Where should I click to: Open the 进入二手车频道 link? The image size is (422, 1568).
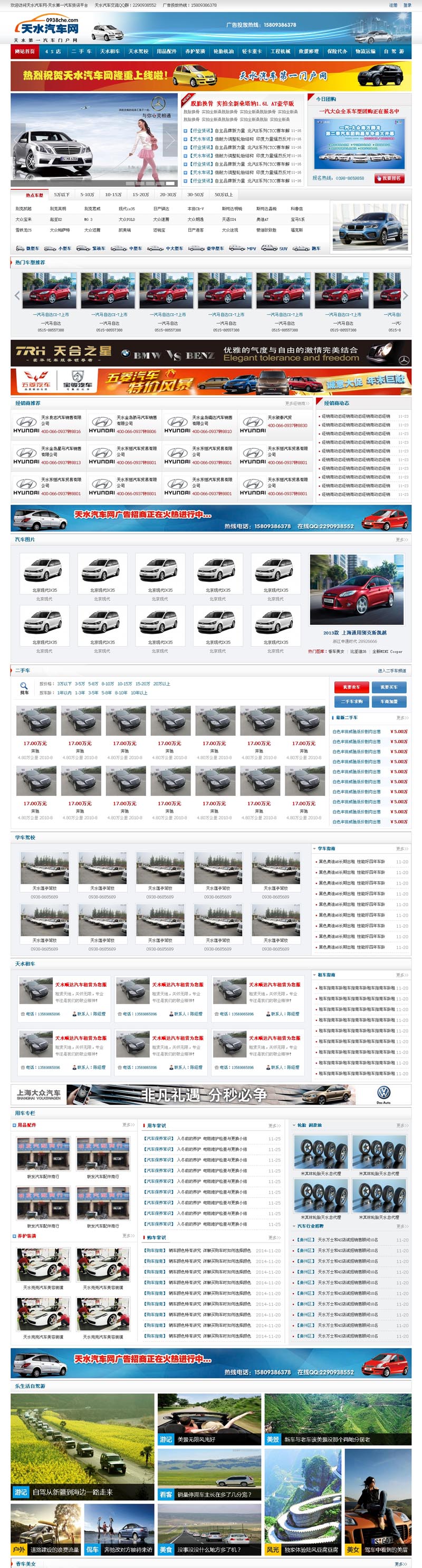coord(392,671)
